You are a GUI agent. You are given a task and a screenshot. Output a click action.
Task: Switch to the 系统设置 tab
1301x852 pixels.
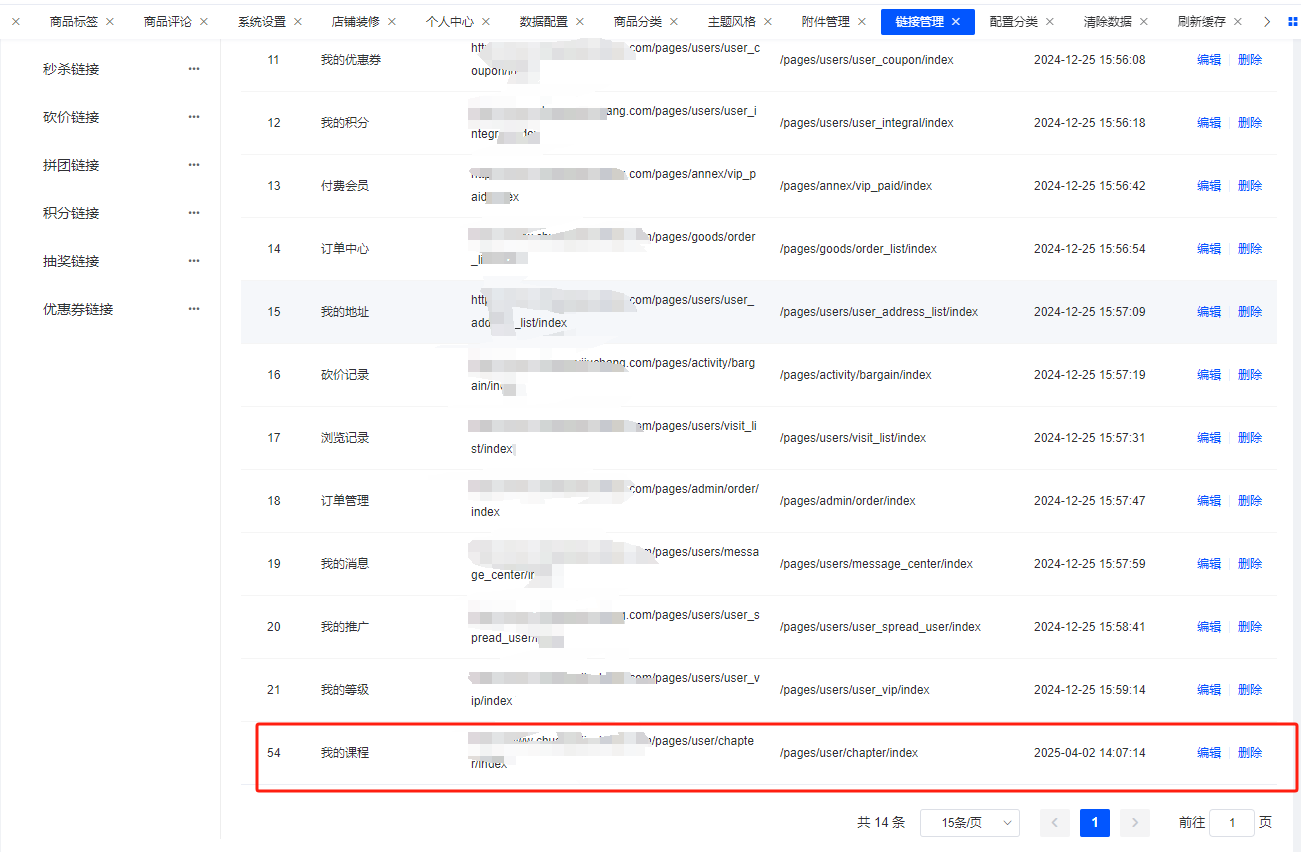click(262, 21)
